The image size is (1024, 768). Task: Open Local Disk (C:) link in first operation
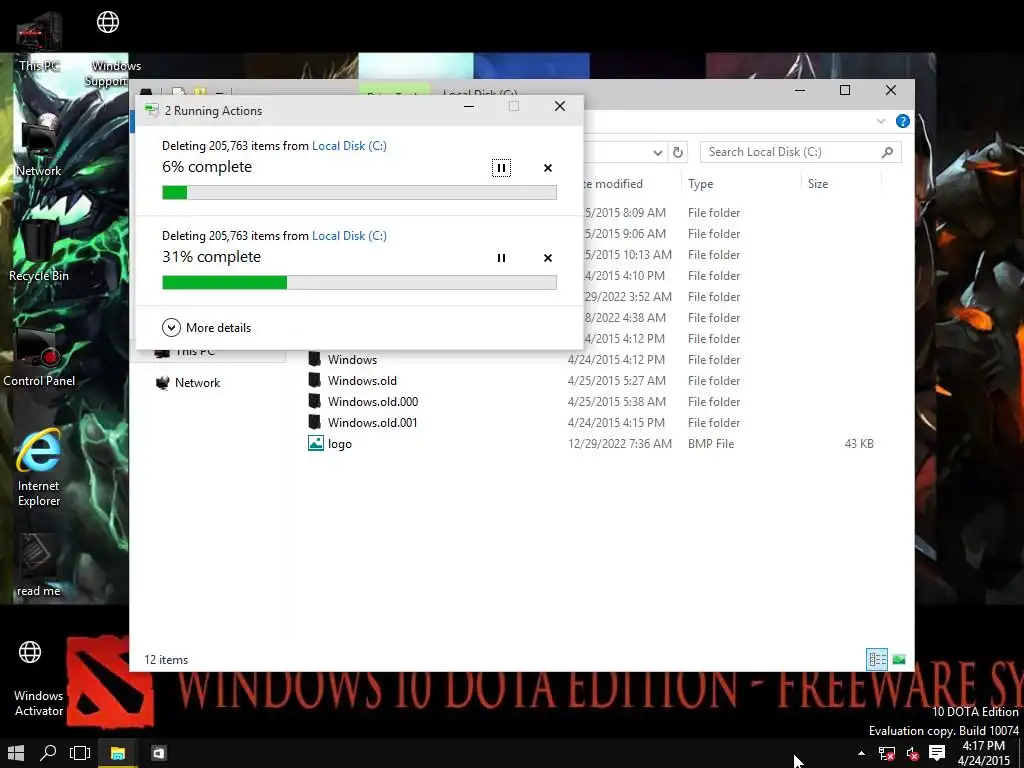tap(349, 146)
